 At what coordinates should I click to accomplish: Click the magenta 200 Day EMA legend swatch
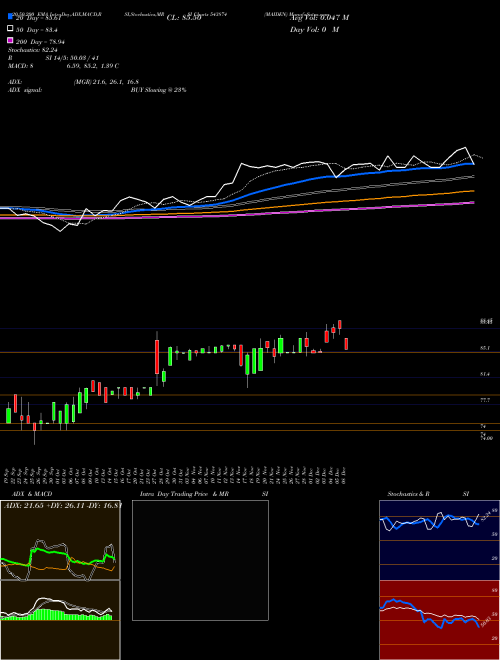[x=10, y=40]
